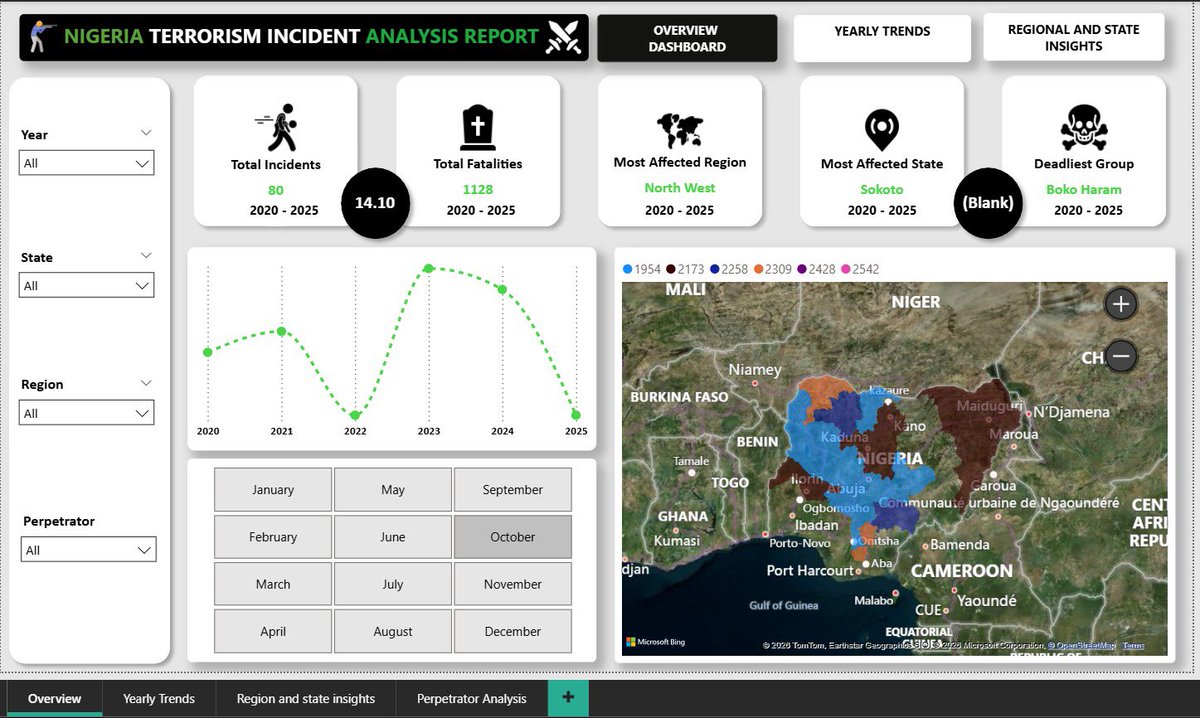Select the March month tile
This screenshot has width=1200, height=718.
tap(273, 584)
